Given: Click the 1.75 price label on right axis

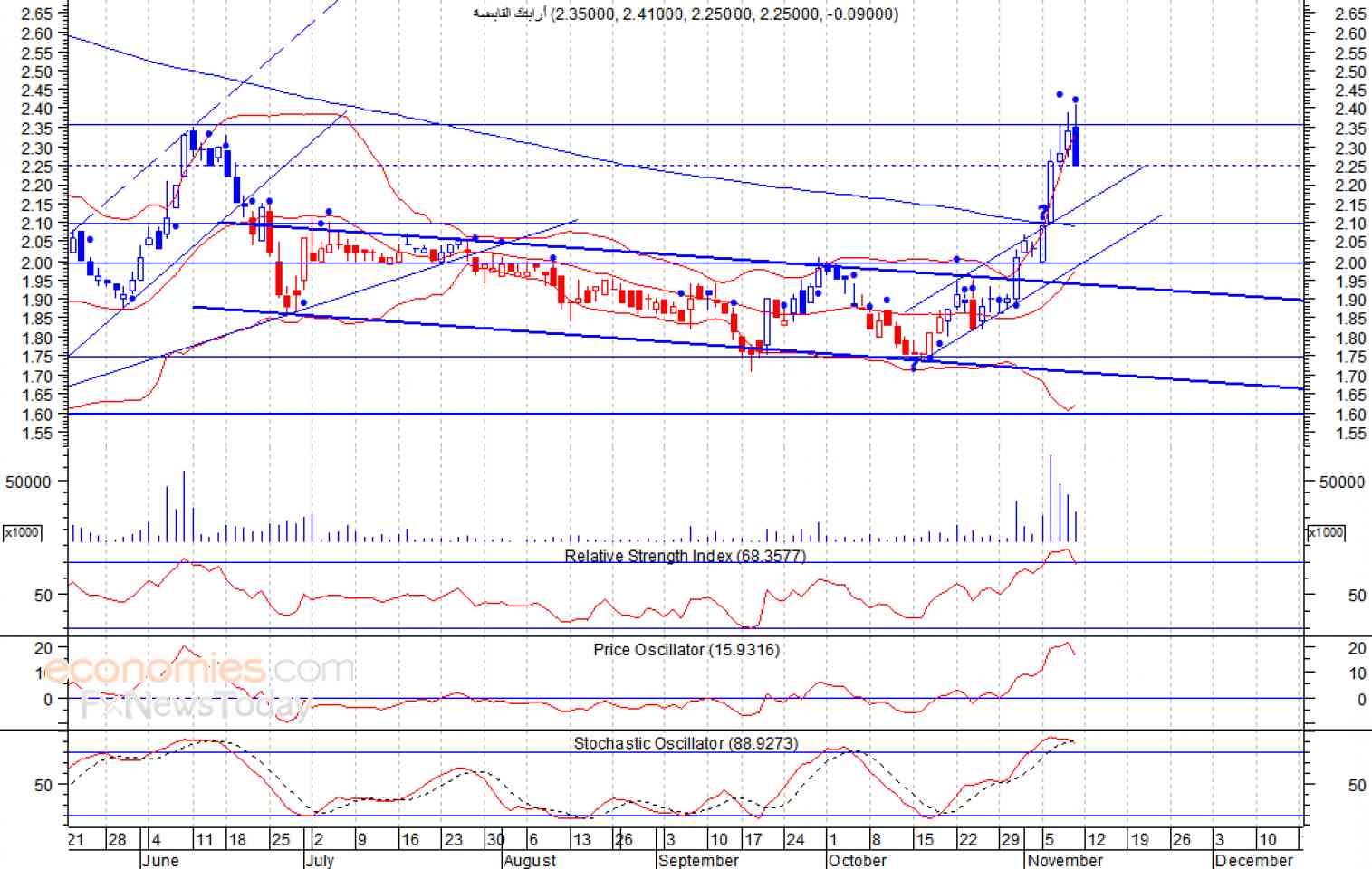Looking at the screenshot, I should 1351,358.
